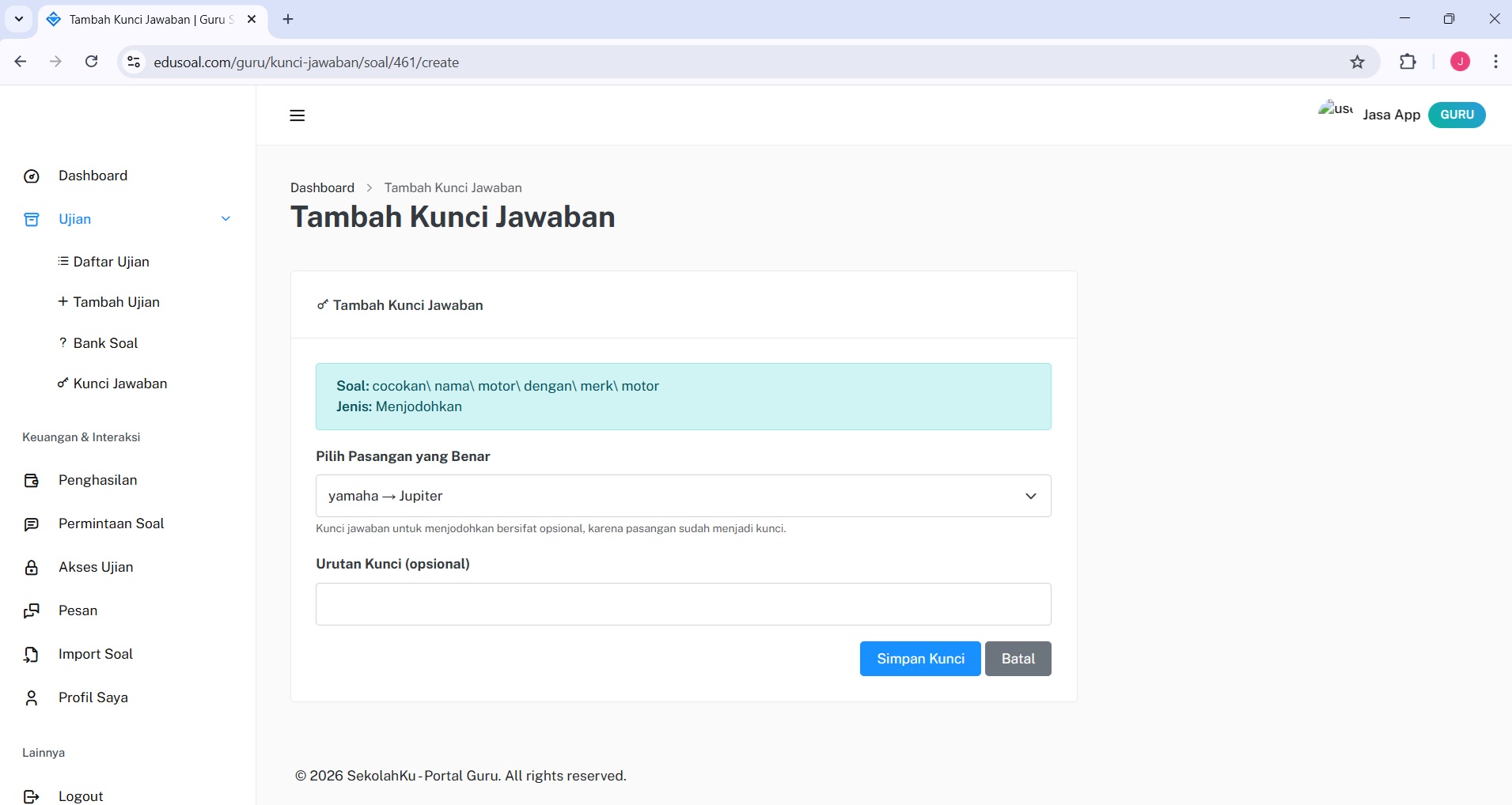Open Daftar Ujian in the sidebar
The image size is (1512, 805).
point(111,262)
